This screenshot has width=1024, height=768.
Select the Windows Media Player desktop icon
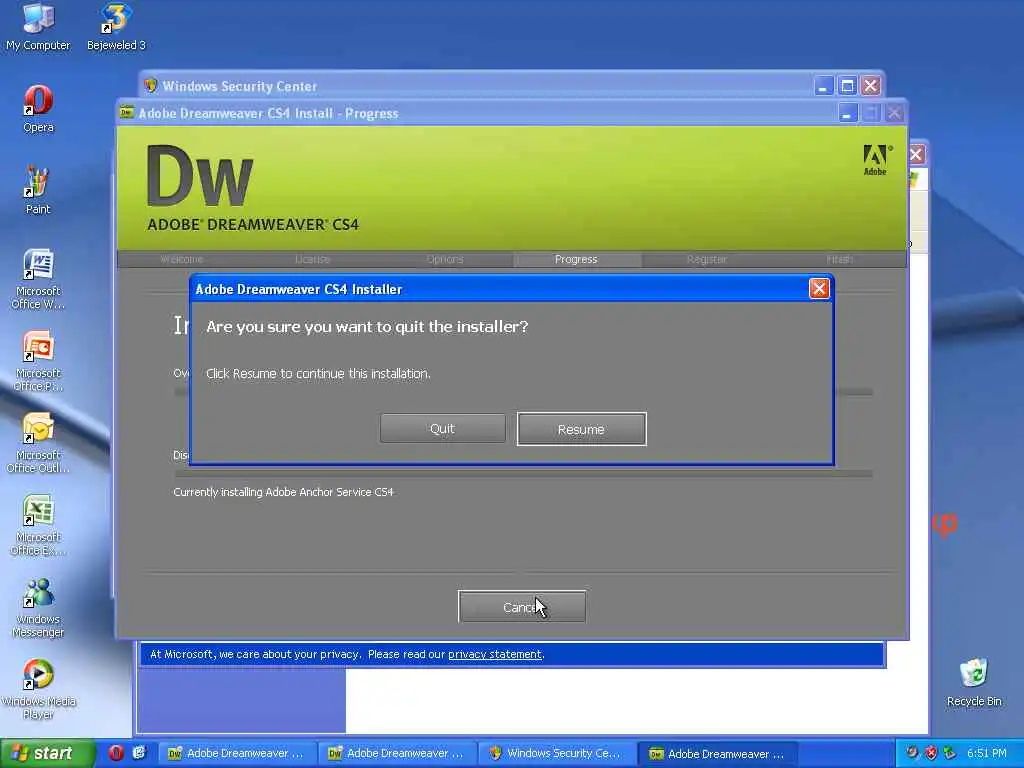point(38,689)
